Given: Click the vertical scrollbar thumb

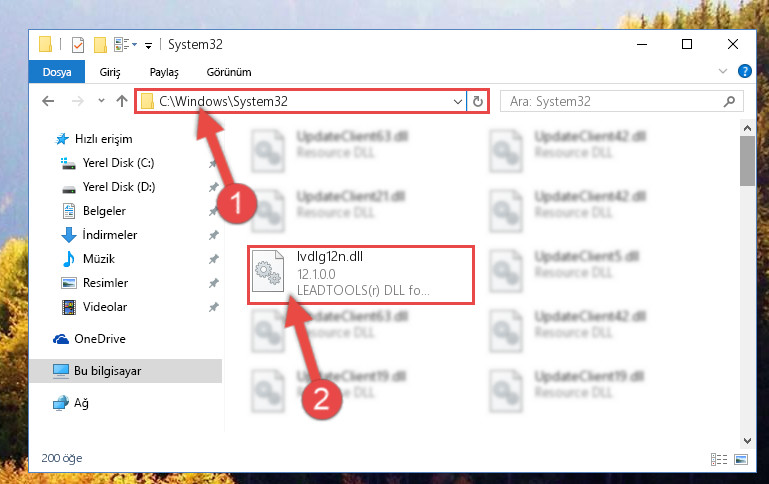Looking at the screenshot, I should click(747, 161).
